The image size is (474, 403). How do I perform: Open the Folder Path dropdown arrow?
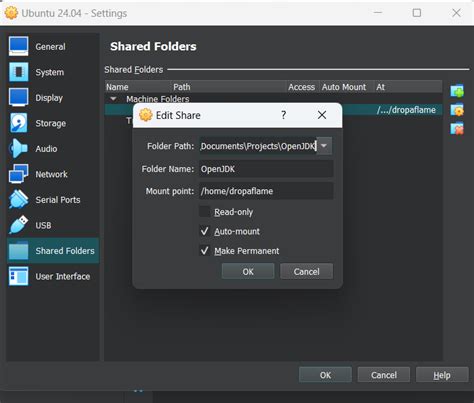(x=324, y=146)
